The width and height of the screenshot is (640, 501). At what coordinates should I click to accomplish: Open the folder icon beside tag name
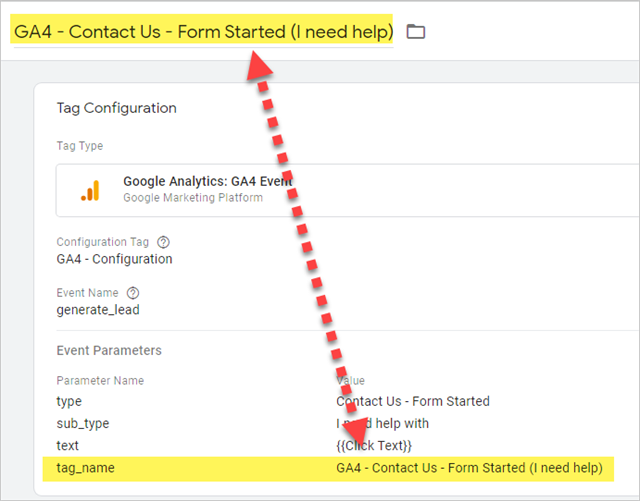[416, 31]
